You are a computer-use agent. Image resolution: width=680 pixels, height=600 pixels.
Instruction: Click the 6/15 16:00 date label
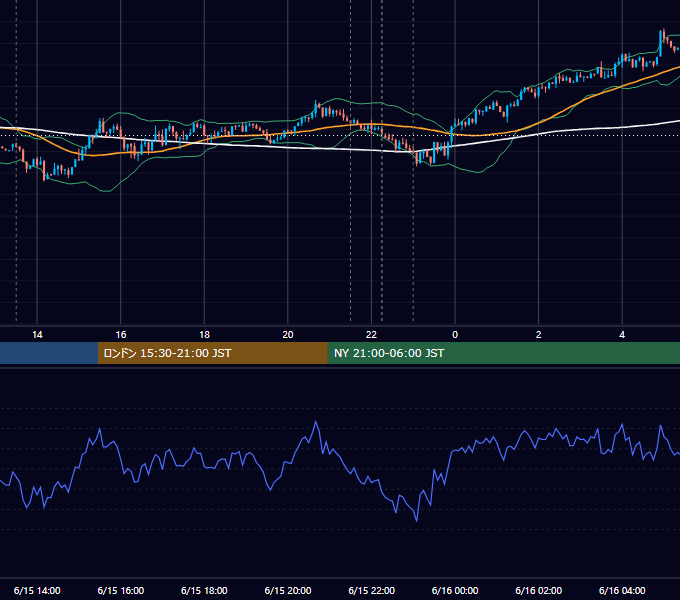pyautogui.click(x=121, y=590)
